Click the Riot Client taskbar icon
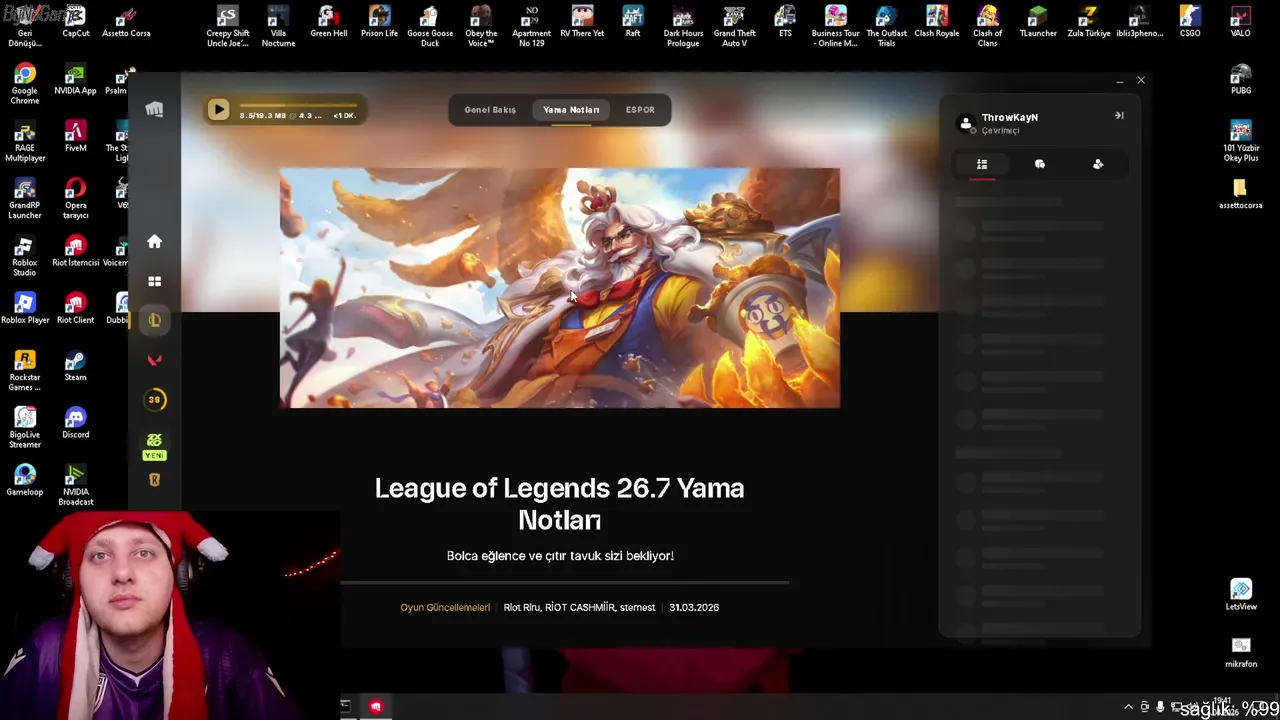Screen dimensions: 1280x720 click(376, 707)
